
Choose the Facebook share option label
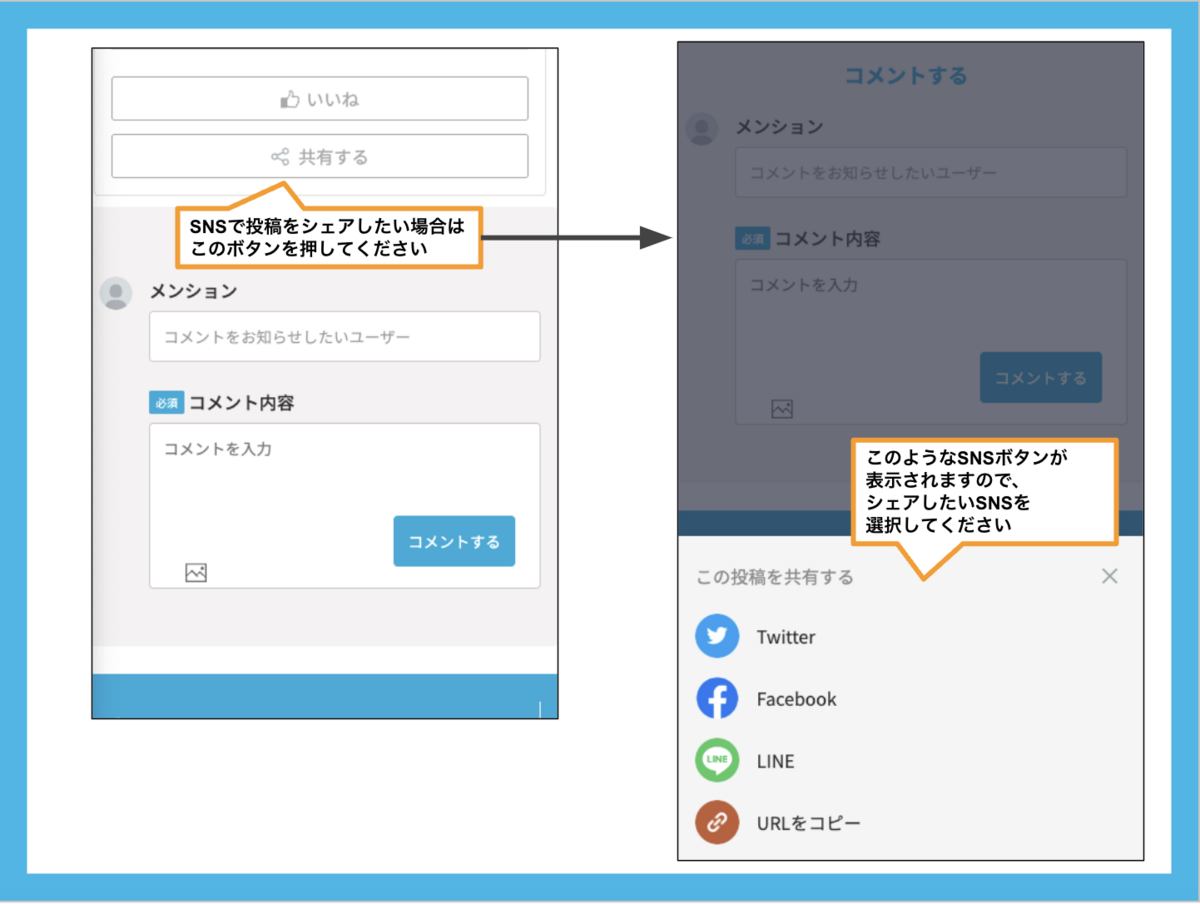(796, 699)
